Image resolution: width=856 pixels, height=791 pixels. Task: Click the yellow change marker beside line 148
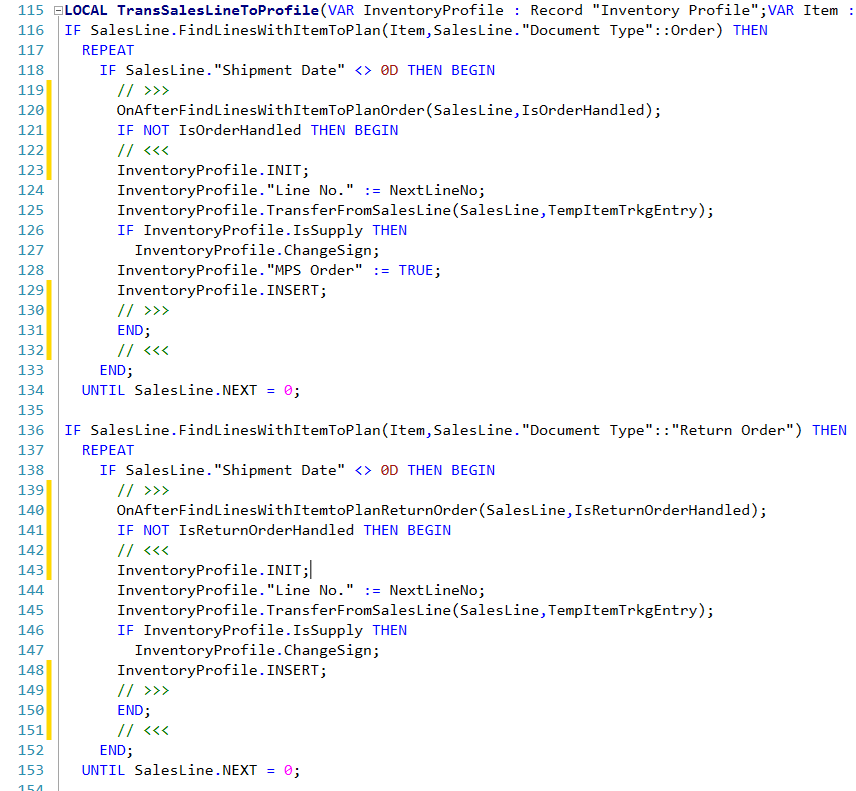(50, 670)
